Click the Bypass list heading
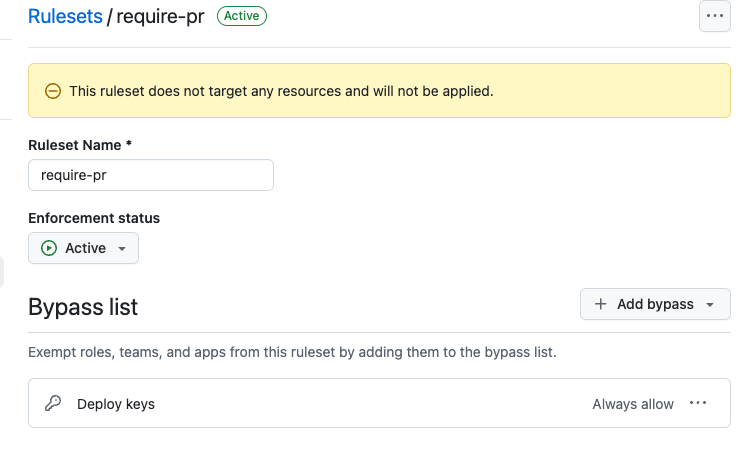This screenshot has height=458, width=751. [83, 307]
